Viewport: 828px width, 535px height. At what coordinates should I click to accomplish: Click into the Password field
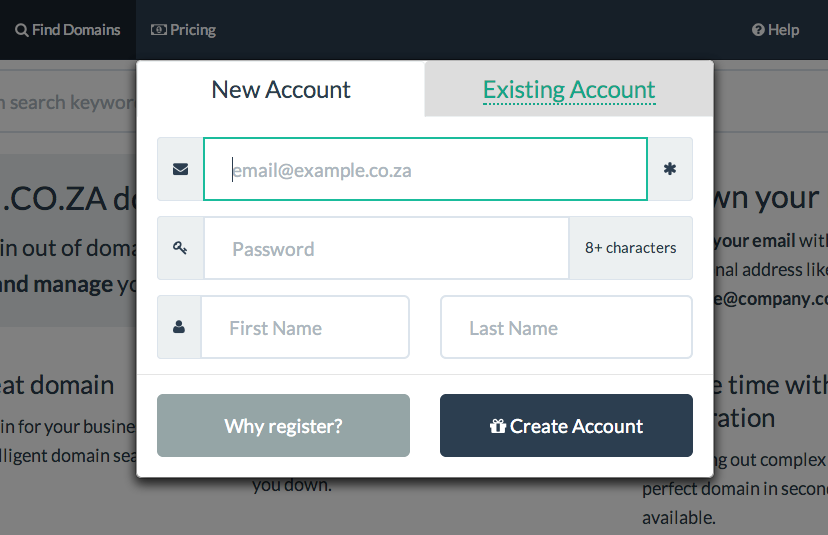click(x=386, y=248)
